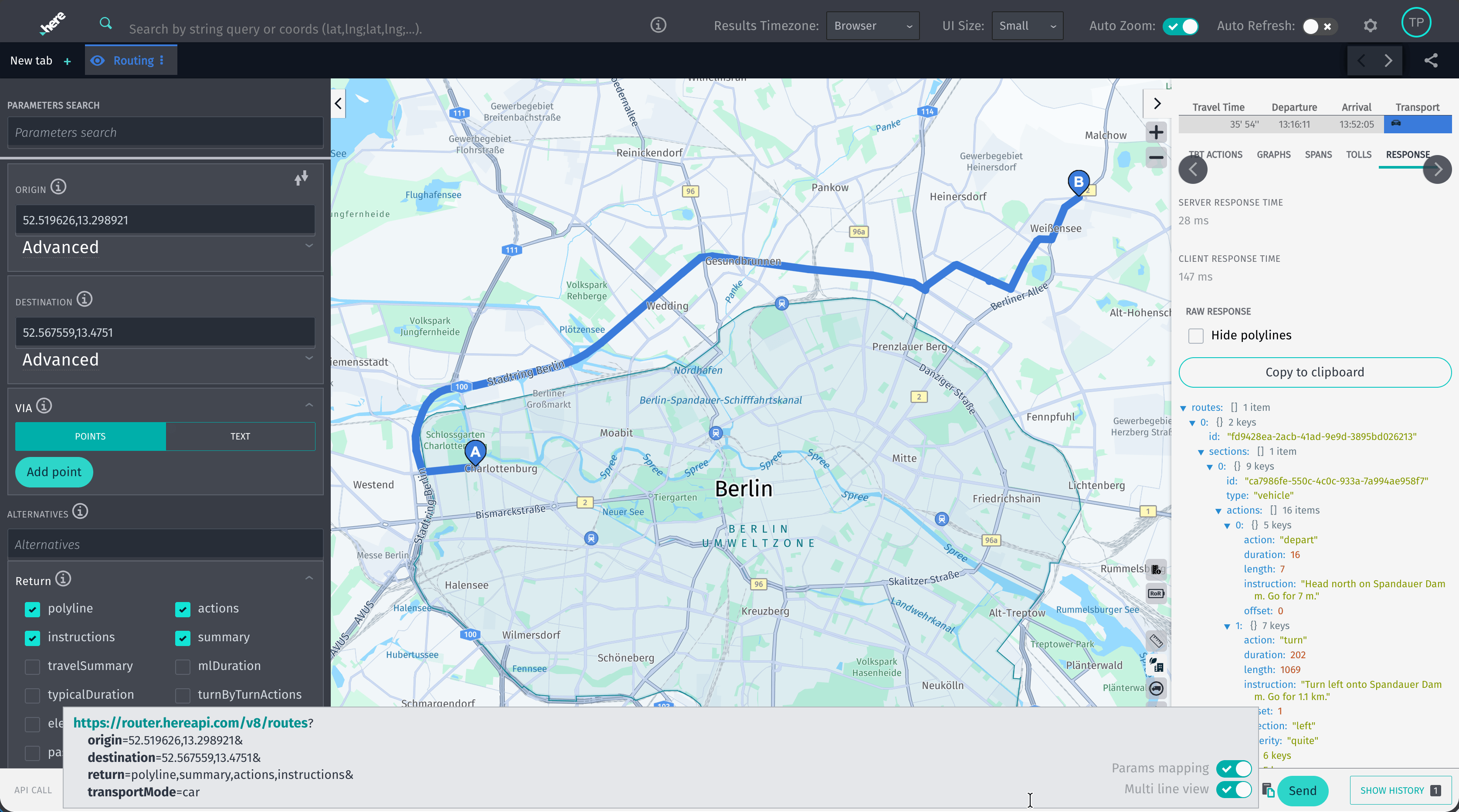The height and width of the screenshot is (812, 1459).
Task: Click origin marker A on map
Action: [475, 453]
